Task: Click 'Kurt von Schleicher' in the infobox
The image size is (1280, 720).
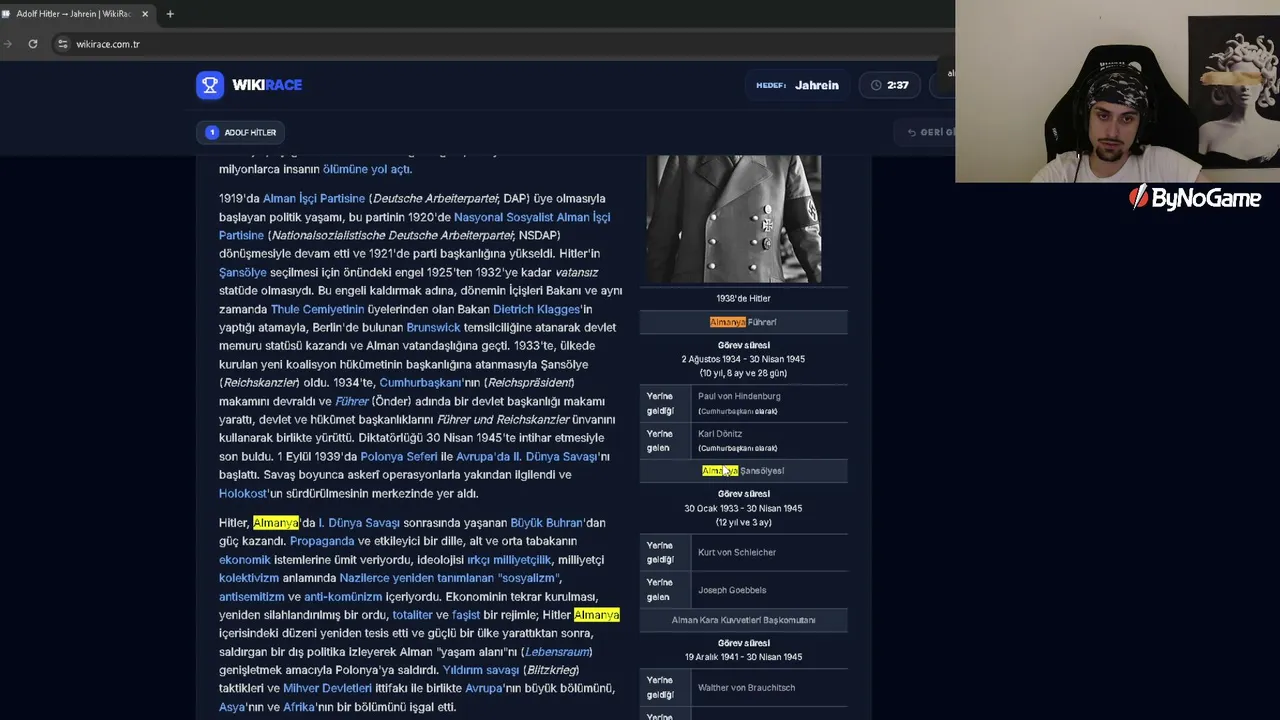Action: 737,552
